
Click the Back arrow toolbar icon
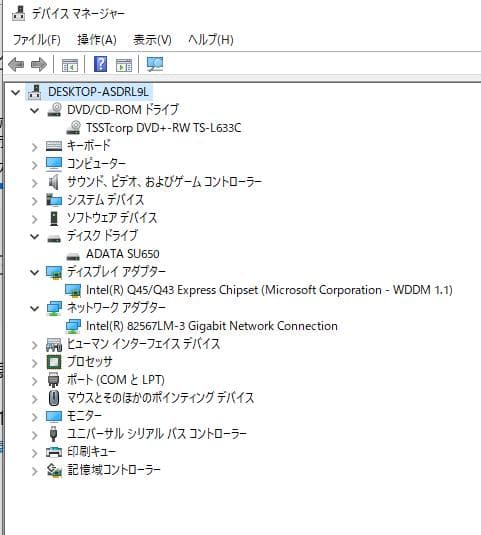(x=16, y=64)
